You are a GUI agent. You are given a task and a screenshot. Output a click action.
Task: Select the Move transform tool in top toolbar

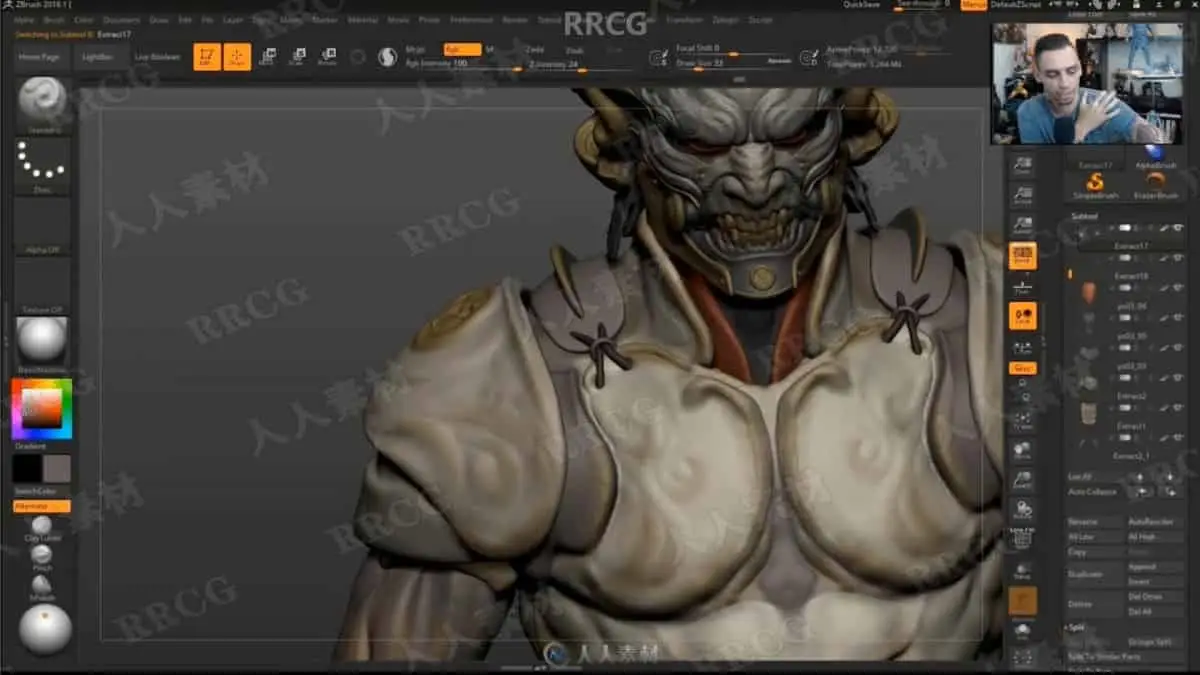tap(267, 57)
